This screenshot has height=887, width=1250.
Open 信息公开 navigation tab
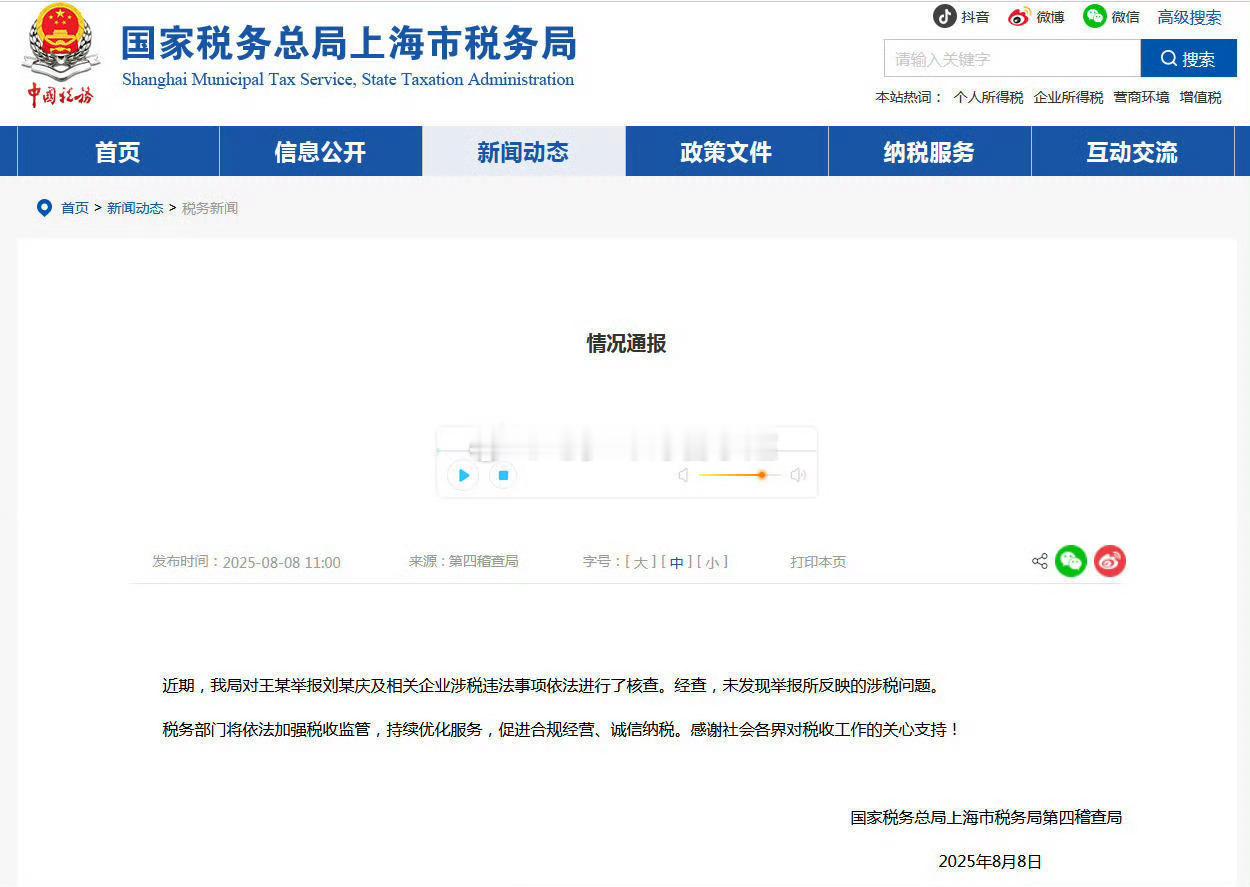[320, 152]
